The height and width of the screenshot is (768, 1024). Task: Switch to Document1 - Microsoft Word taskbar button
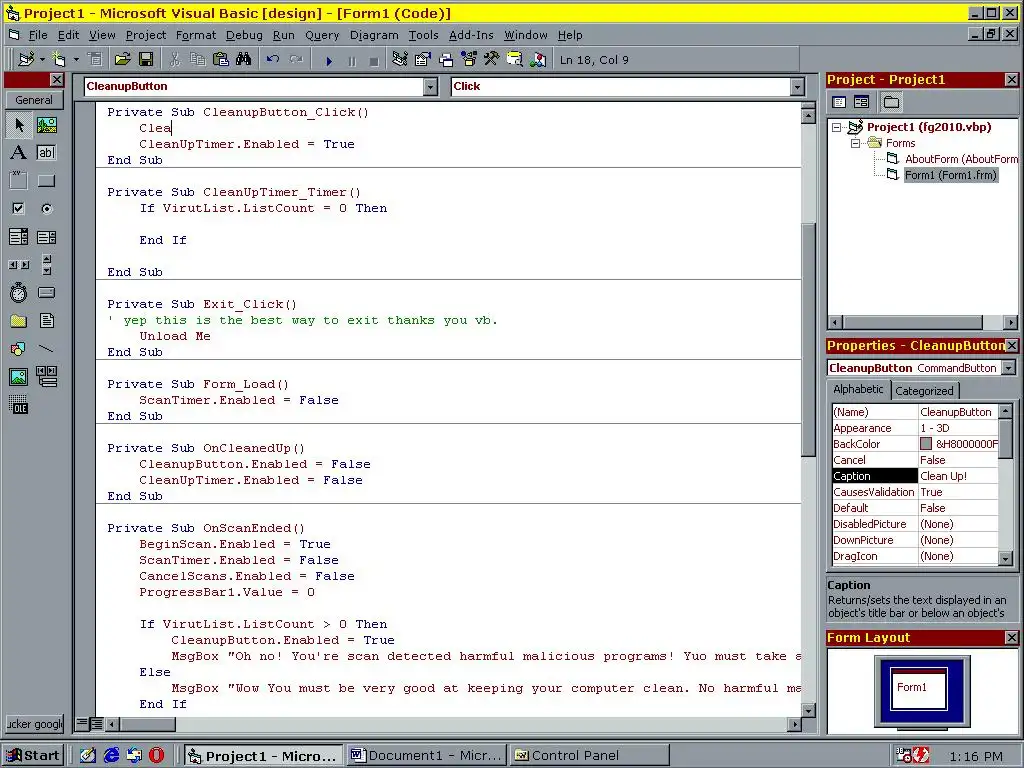[x=426, y=756]
